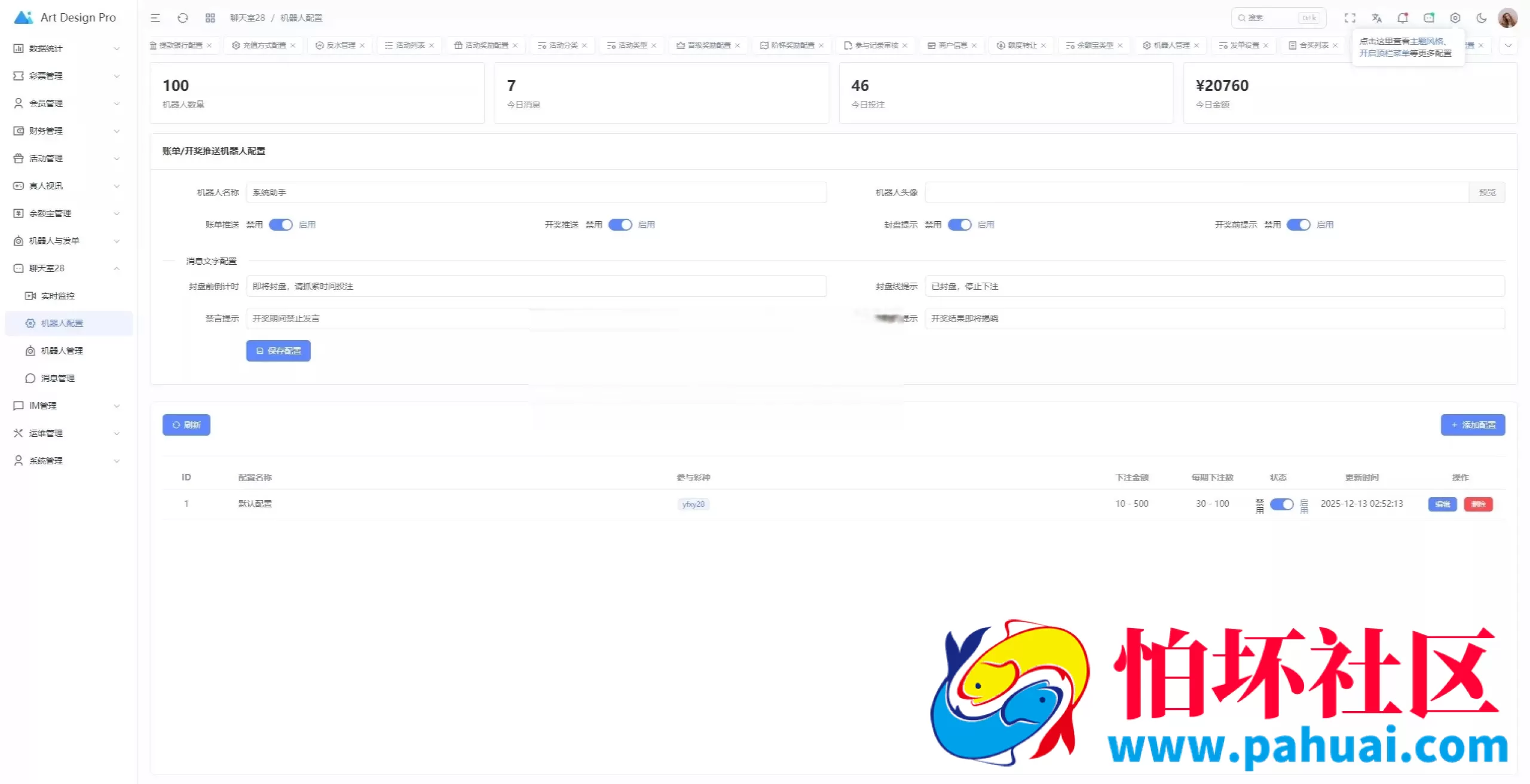
Task: Click the 机器人头像 input field
Action: point(1197,192)
